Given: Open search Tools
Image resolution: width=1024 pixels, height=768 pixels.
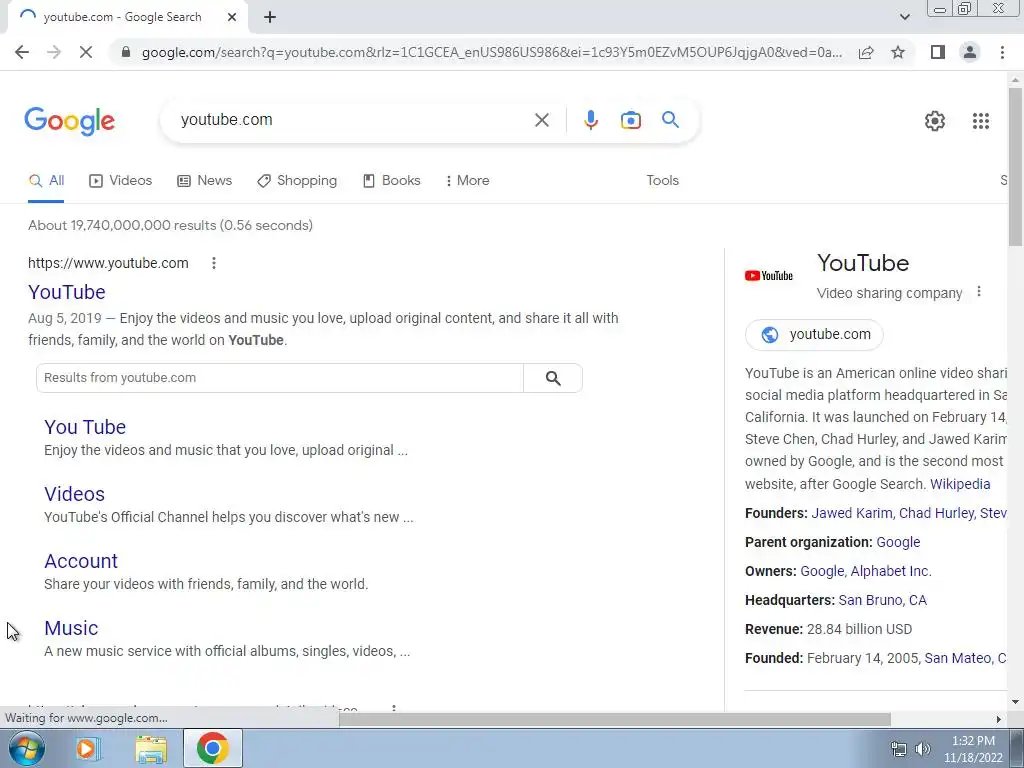Looking at the screenshot, I should pyautogui.click(x=662, y=181).
